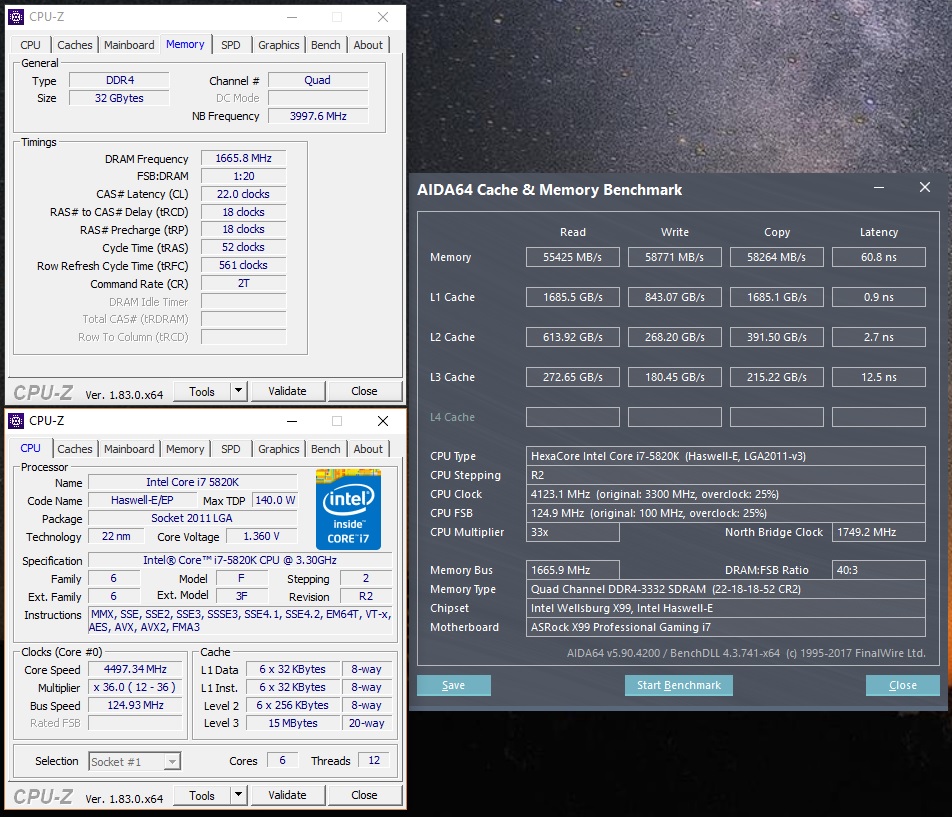Click Validate in the upper CPU-Z window
952x817 pixels.
288,392
